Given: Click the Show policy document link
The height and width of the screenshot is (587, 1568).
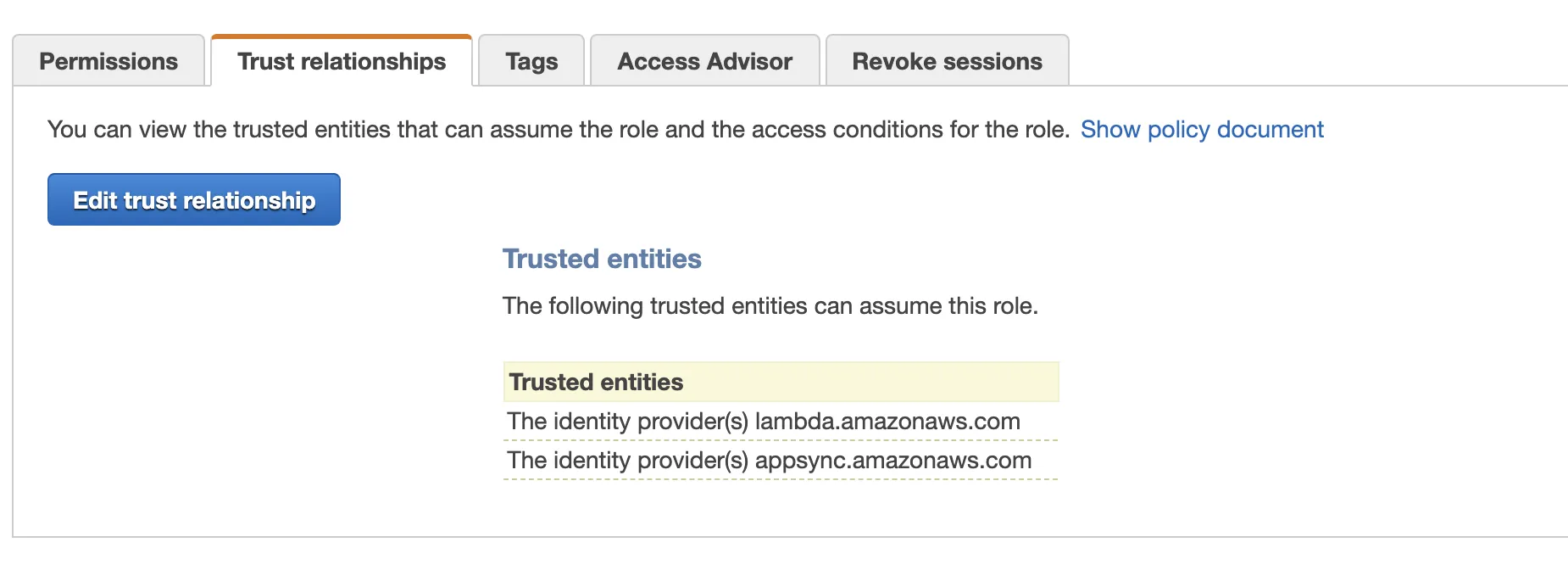Looking at the screenshot, I should tap(1201, 130).
